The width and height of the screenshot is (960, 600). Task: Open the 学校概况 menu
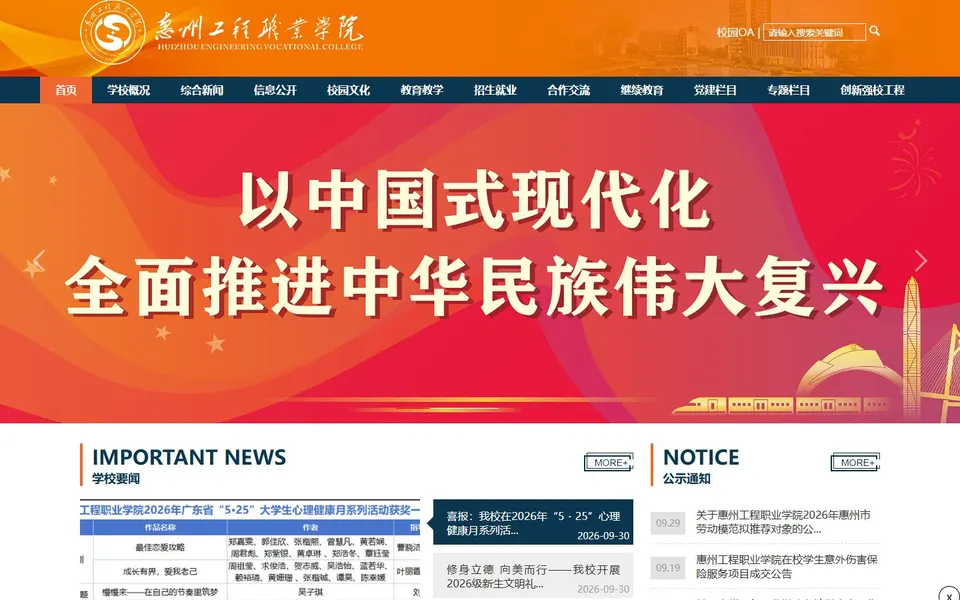(129, 90)
